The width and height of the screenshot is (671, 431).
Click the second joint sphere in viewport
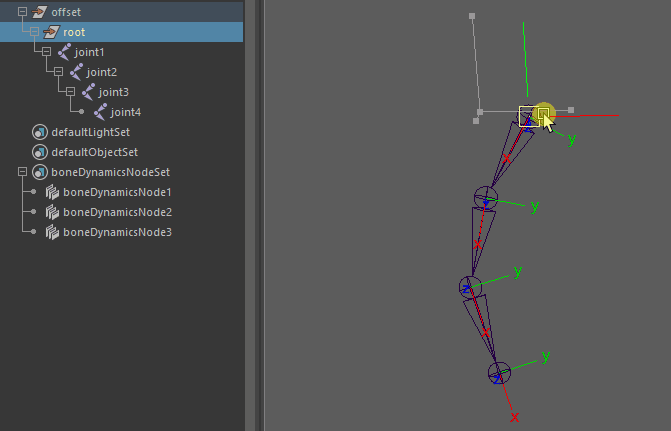[x=486, y=198]
